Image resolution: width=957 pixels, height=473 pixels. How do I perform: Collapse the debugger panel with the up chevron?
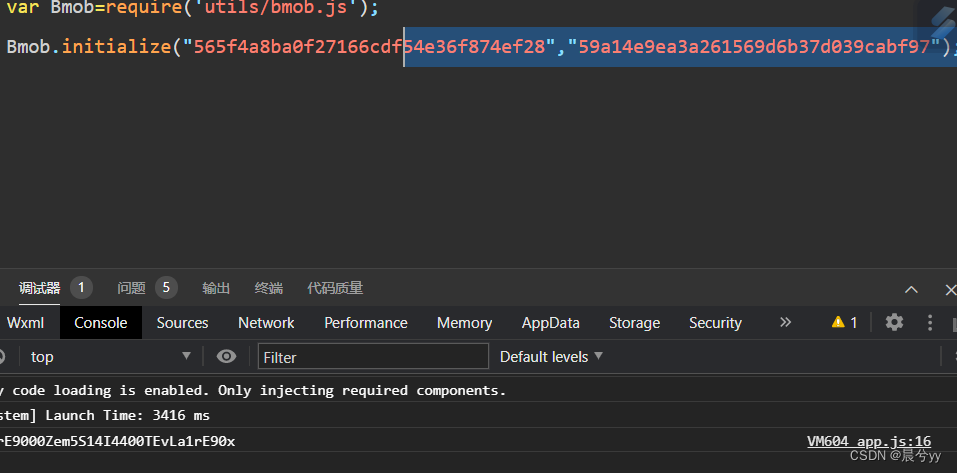coord(911,289)
